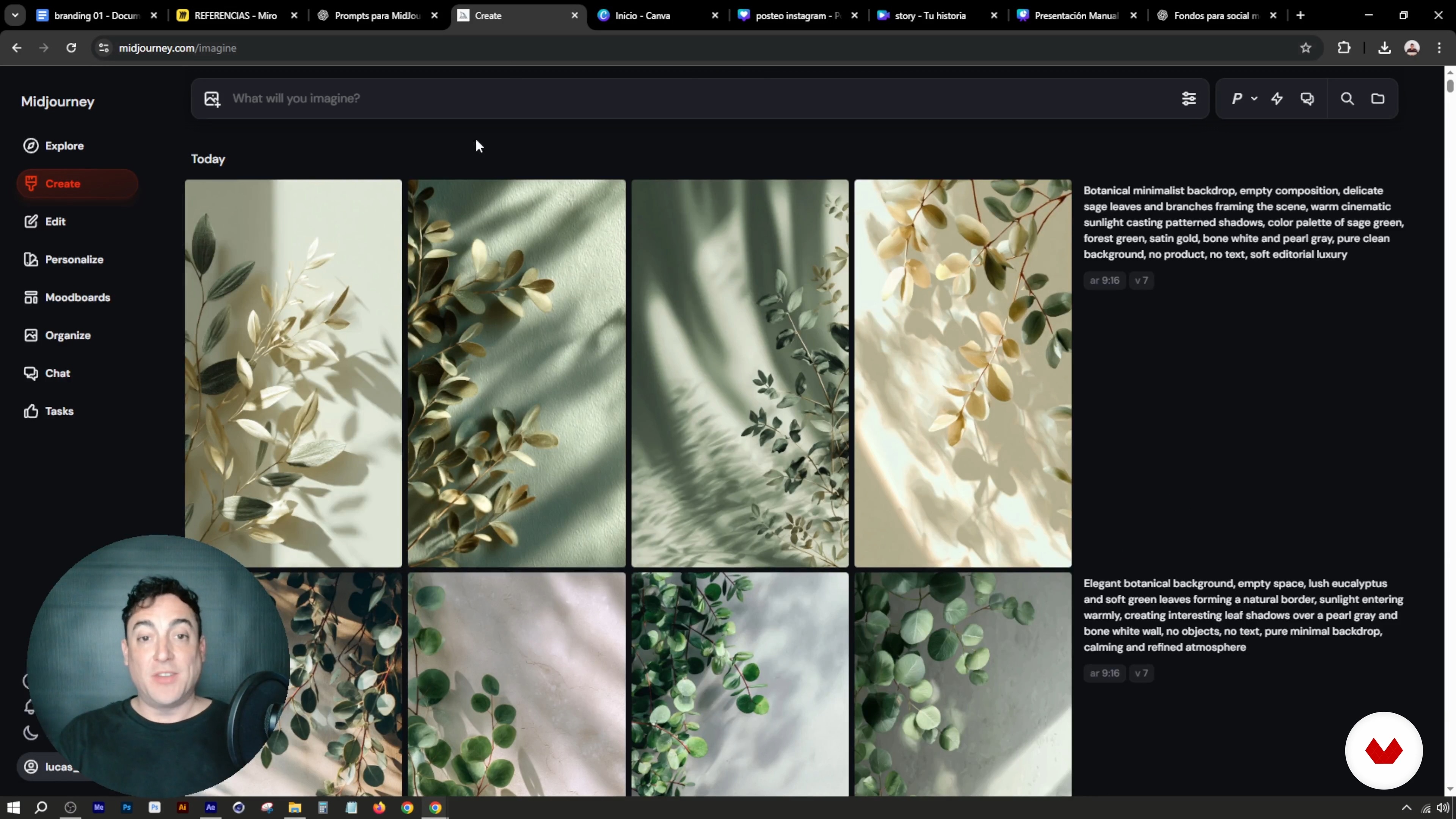Click the add image icon in the prompt bar
1456x819 pixels.
tap(212, 99)
